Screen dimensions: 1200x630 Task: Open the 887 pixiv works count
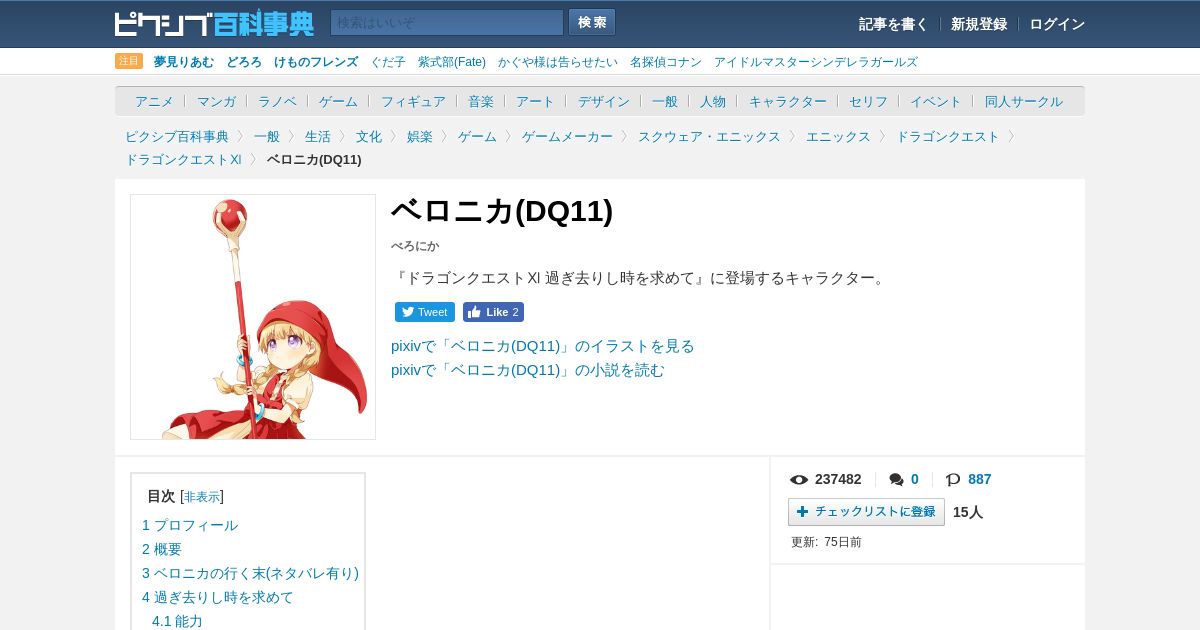click(x=980, y=479)
